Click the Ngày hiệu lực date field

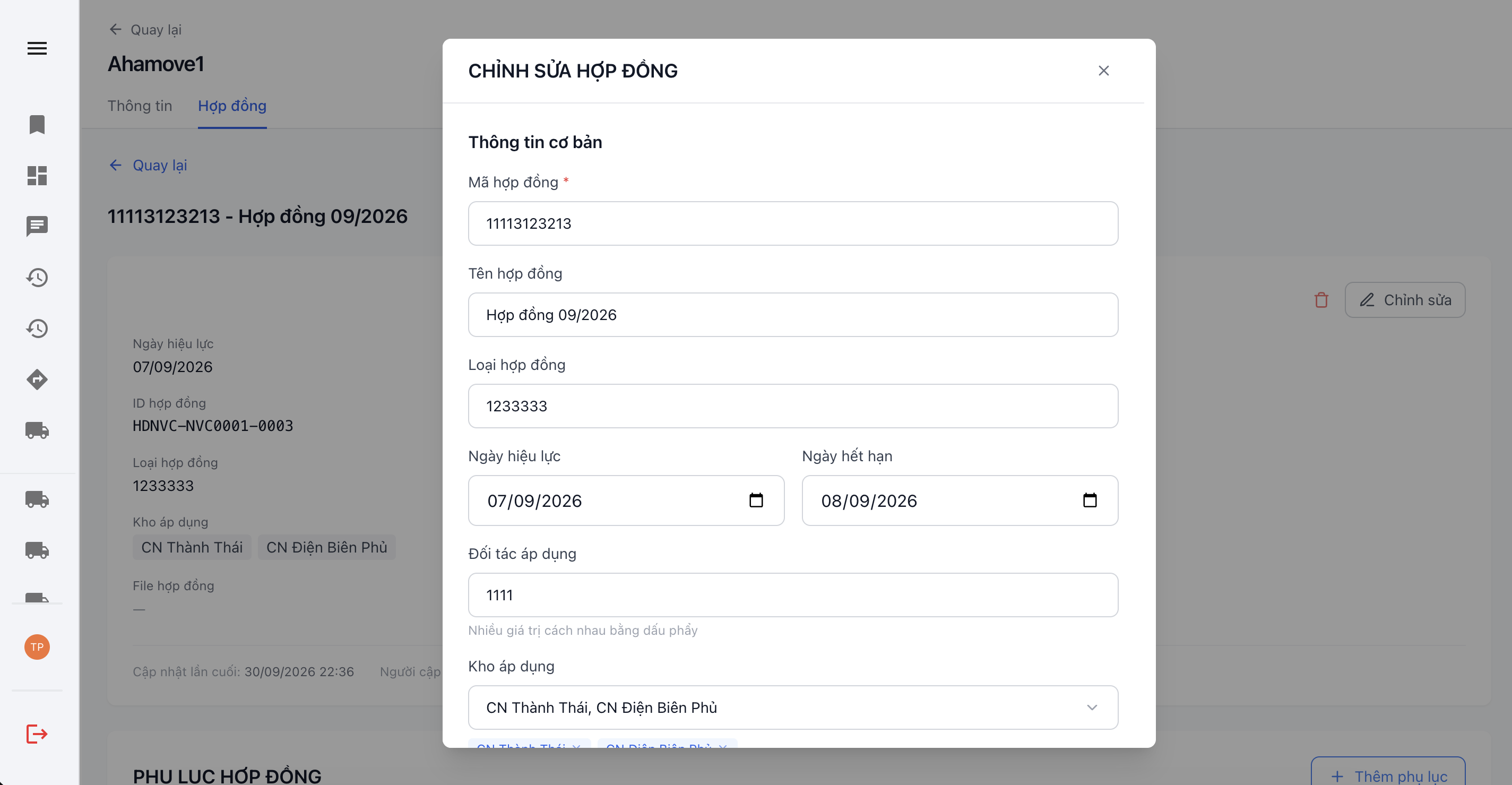[x=626, y=500]
